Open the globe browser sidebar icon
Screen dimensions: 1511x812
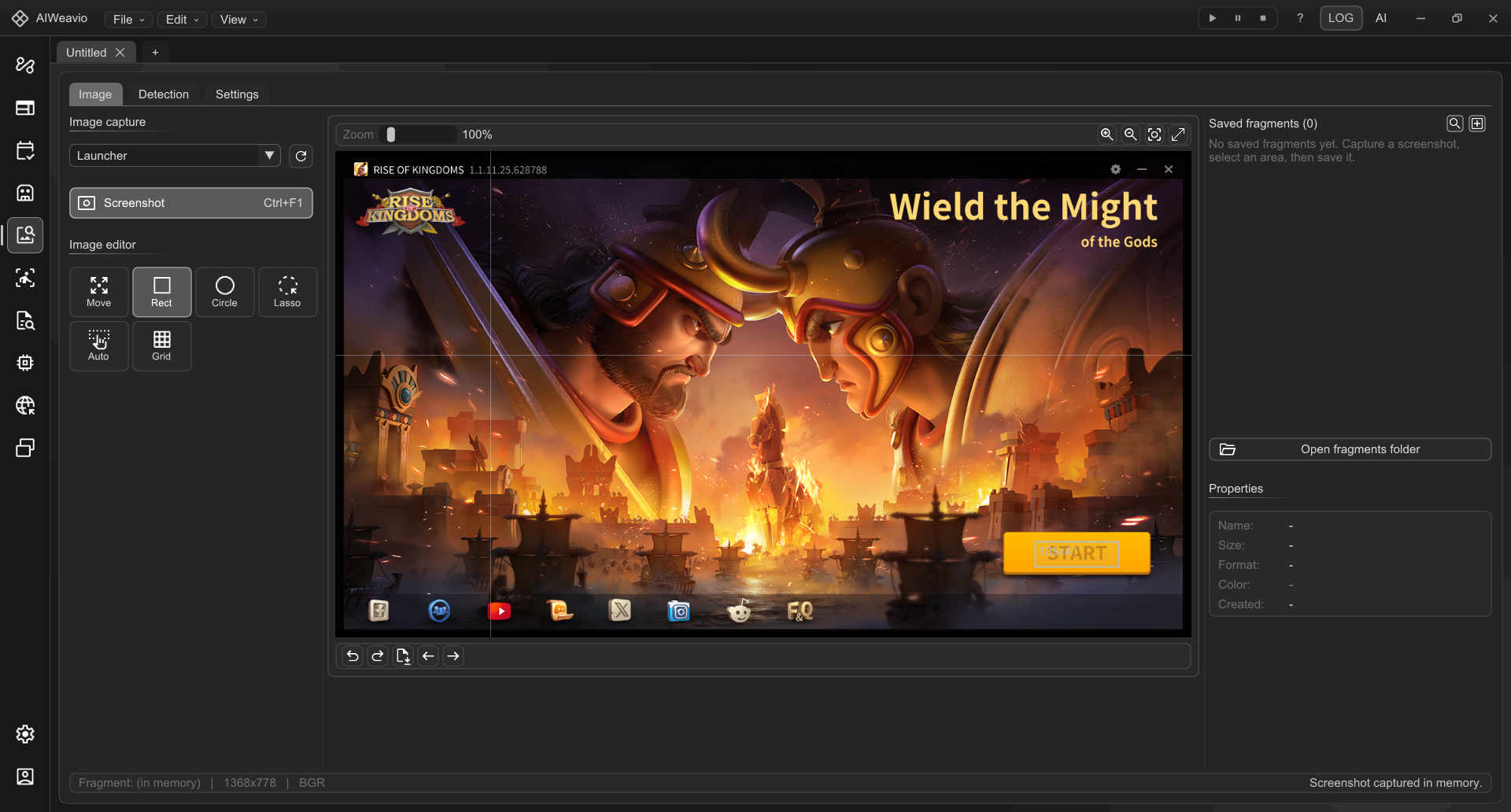click(x=25, y=405)
